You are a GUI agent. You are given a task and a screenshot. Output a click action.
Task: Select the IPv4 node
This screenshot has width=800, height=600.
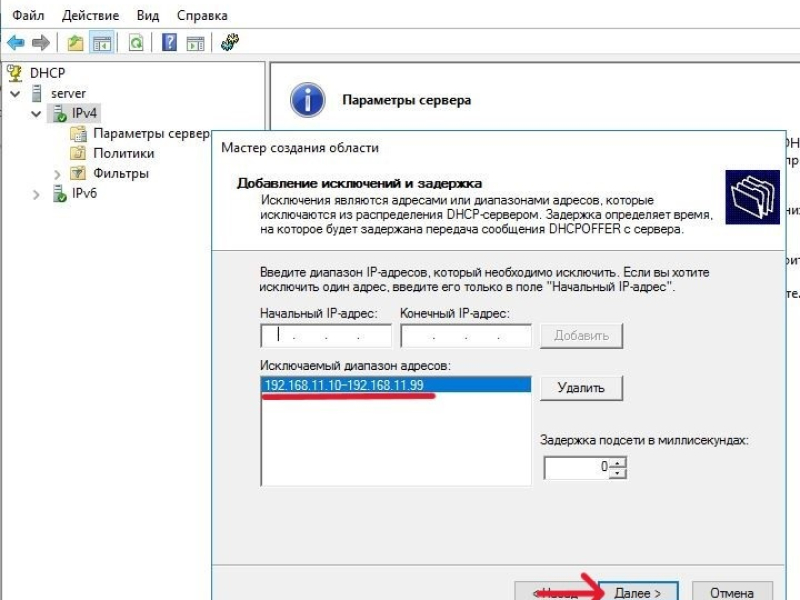[84, 113]
